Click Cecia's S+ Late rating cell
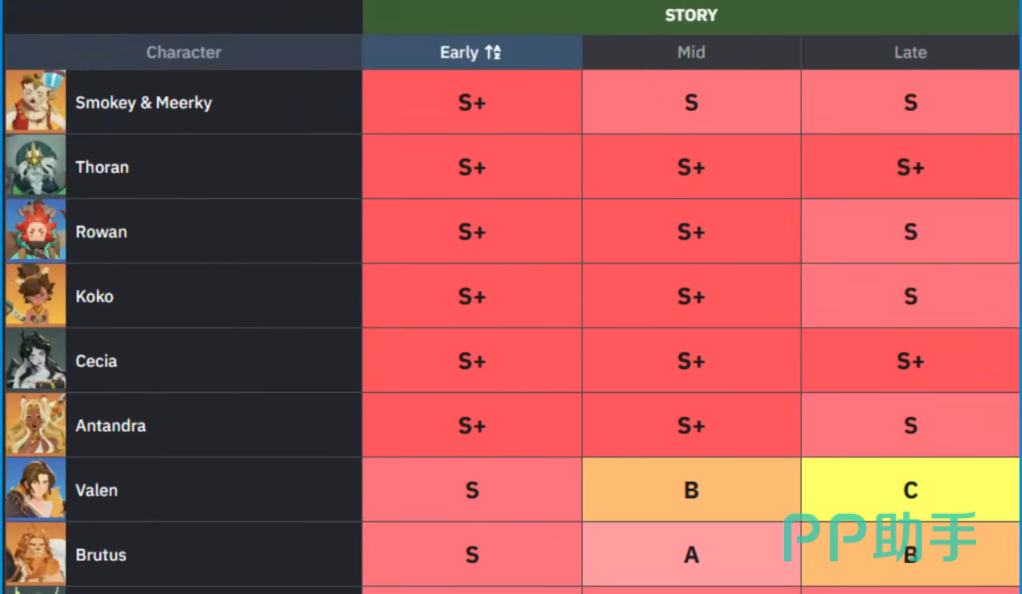The height and width of the screenshot is (594, 1022). [x=910, y=360]
